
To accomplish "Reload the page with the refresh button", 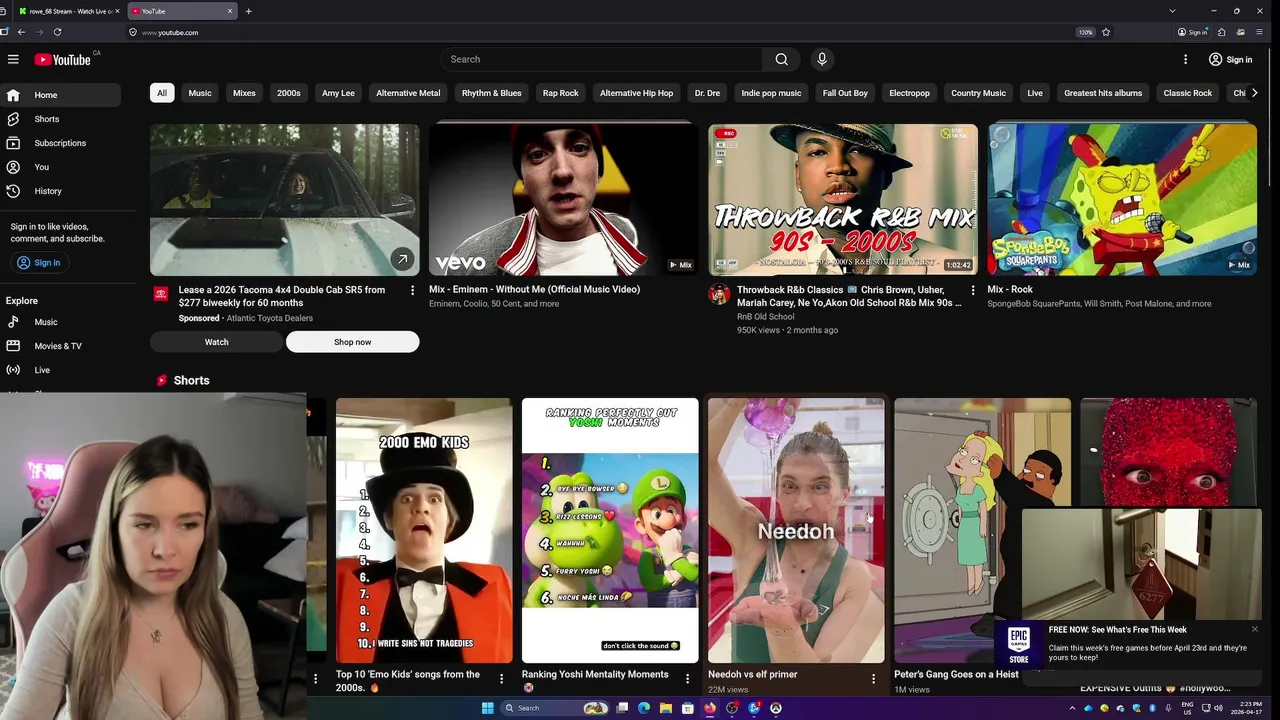I will [x=57, y=32].
